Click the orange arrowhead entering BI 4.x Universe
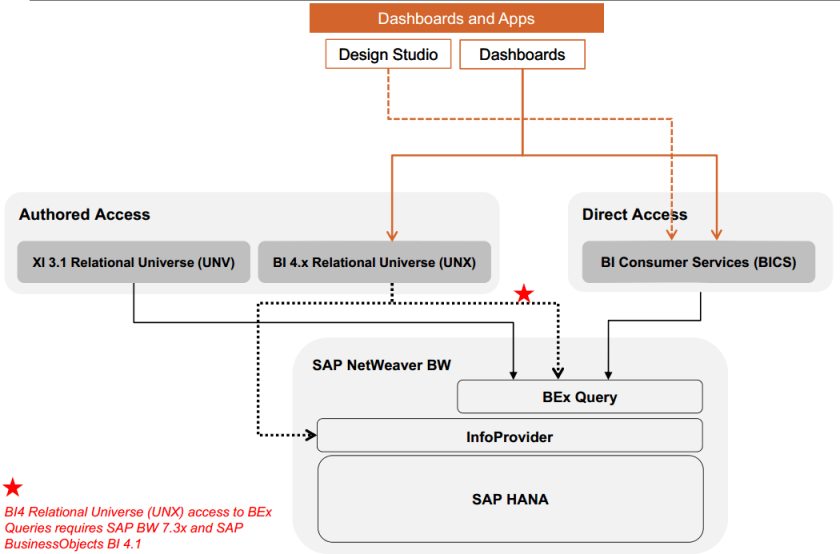 pos(391,234)
